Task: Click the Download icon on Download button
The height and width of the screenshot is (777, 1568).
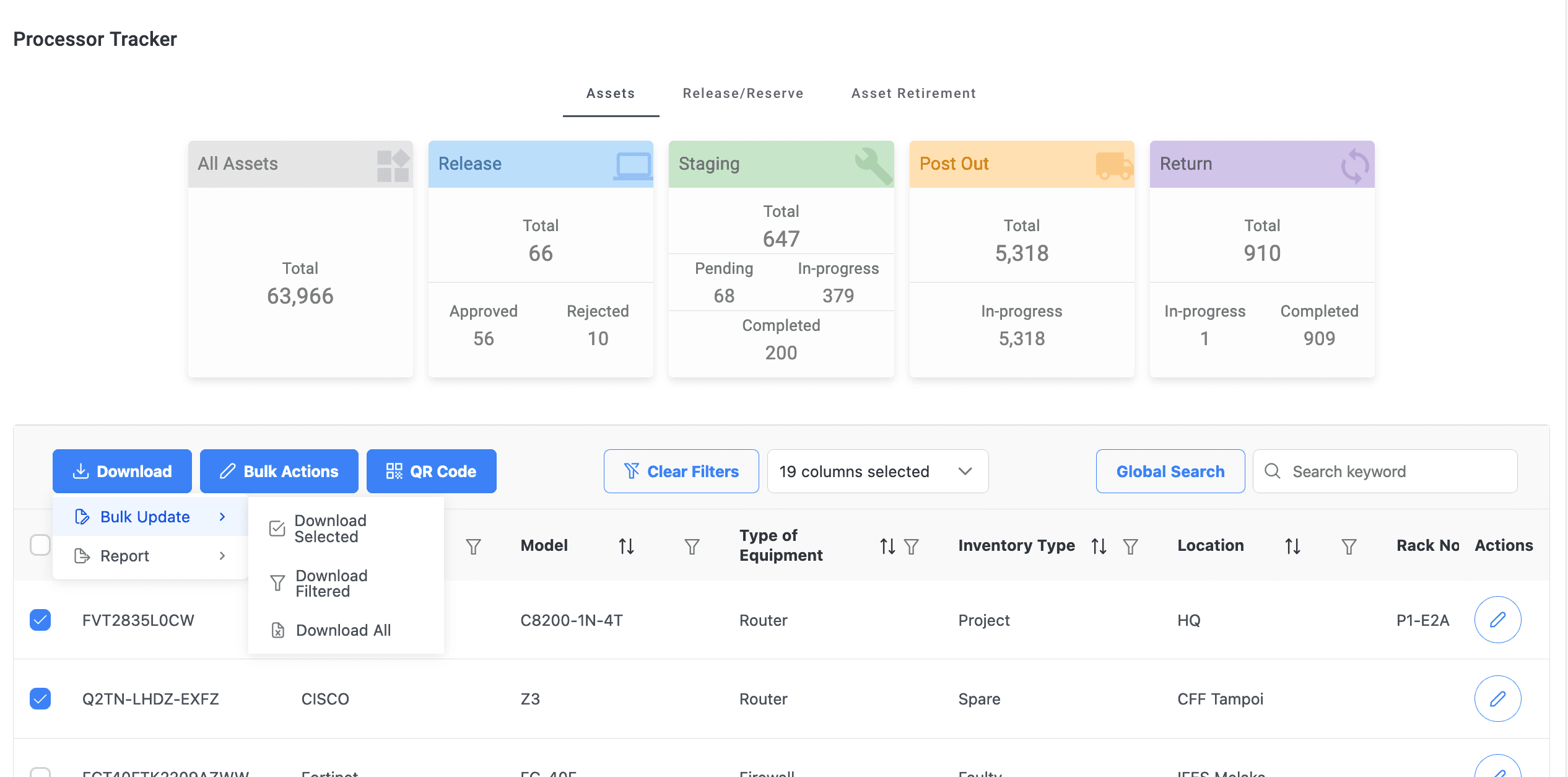Action: [x=81, y=471]
